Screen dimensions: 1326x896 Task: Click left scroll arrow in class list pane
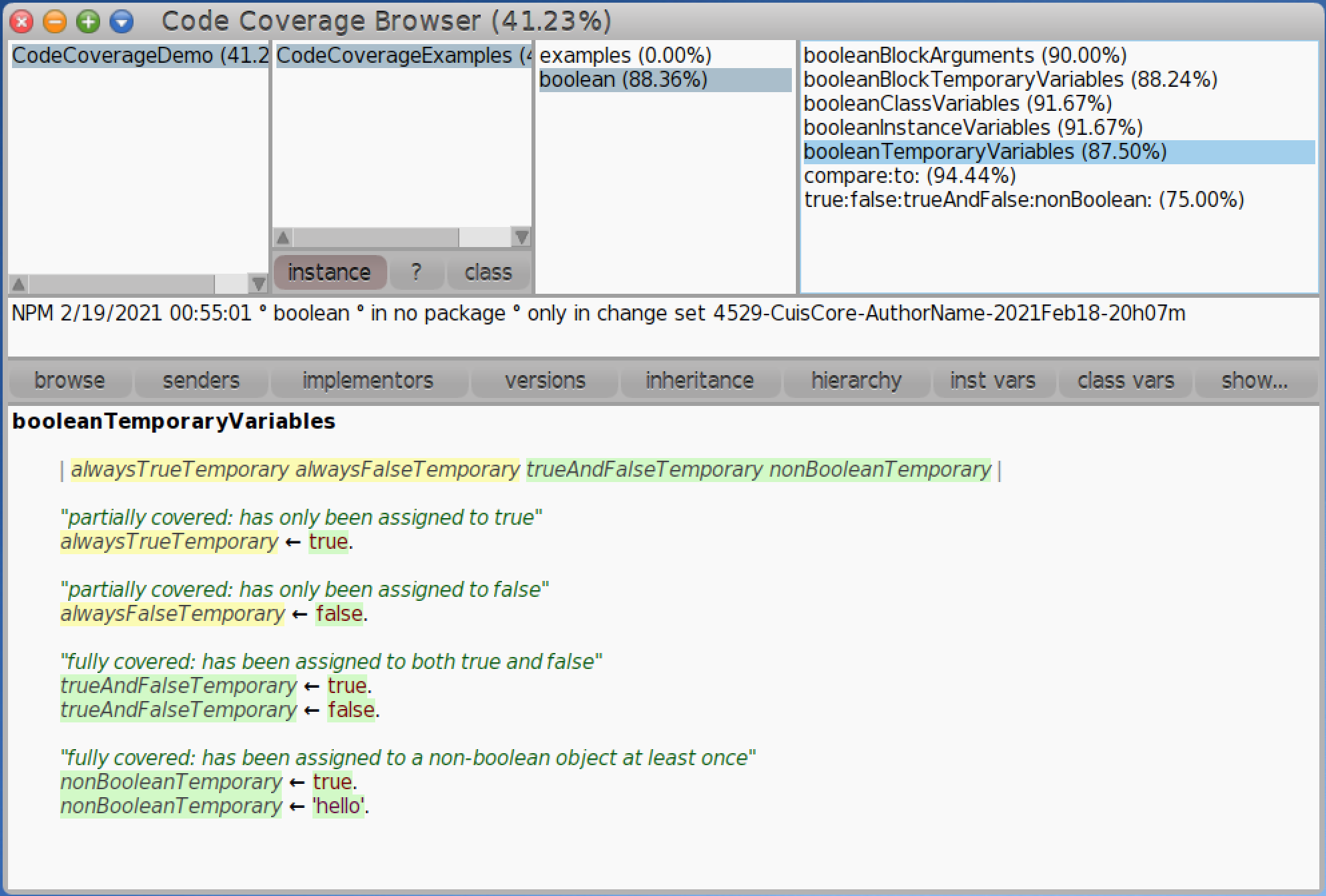283,237
